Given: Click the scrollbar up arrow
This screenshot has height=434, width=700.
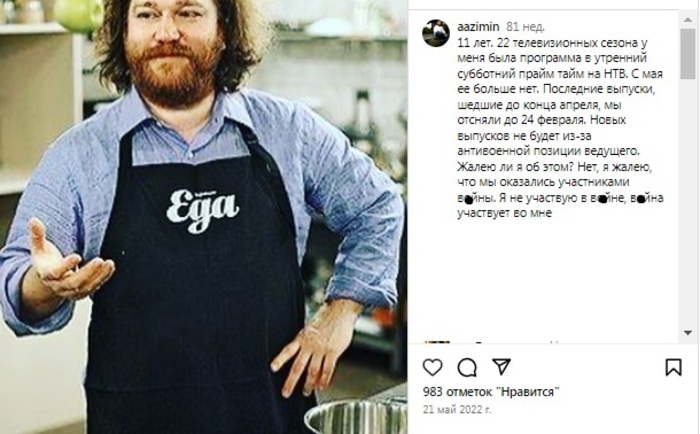Looking at the screenshot, I should (x=688, y=20).
